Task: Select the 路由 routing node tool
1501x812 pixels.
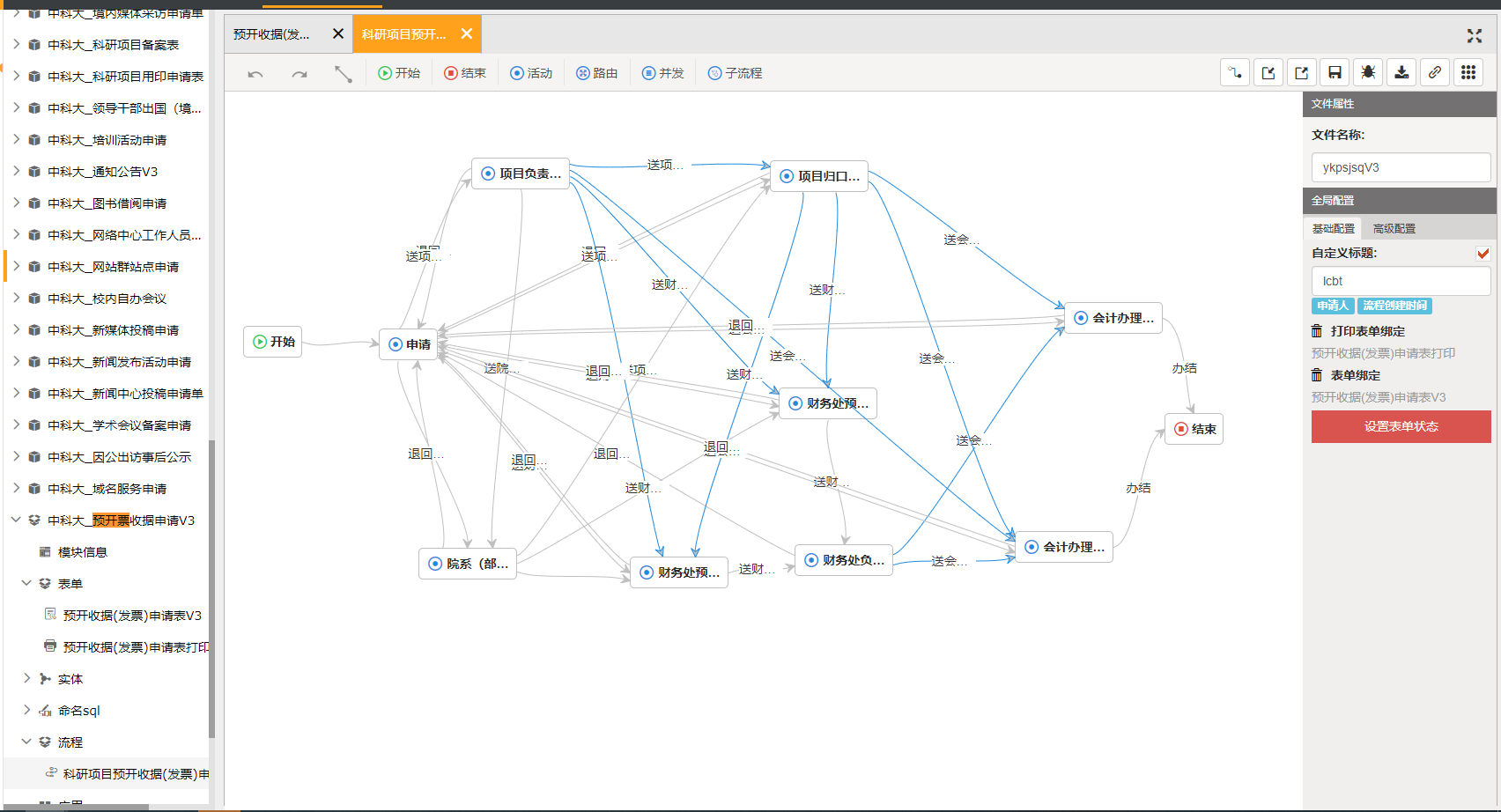Action: 597,74
